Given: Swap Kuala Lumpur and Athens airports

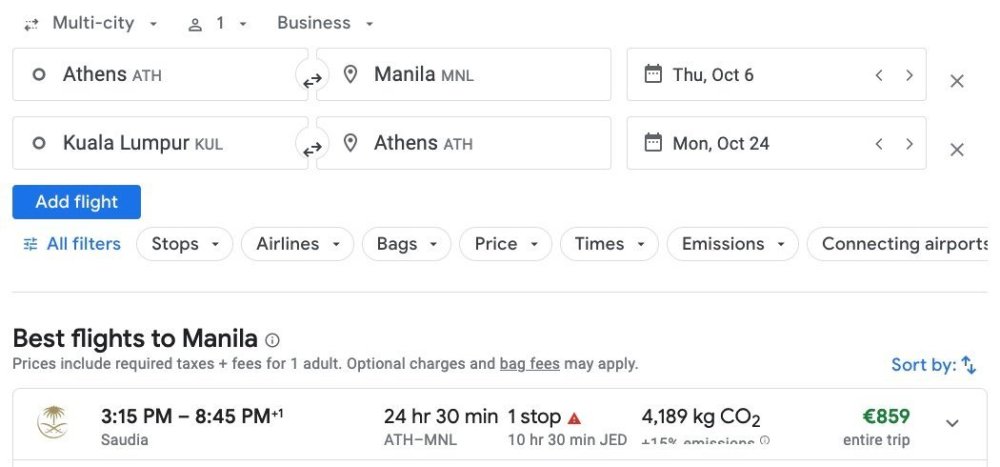Looking at the screenshot, I should click(312, 148).
